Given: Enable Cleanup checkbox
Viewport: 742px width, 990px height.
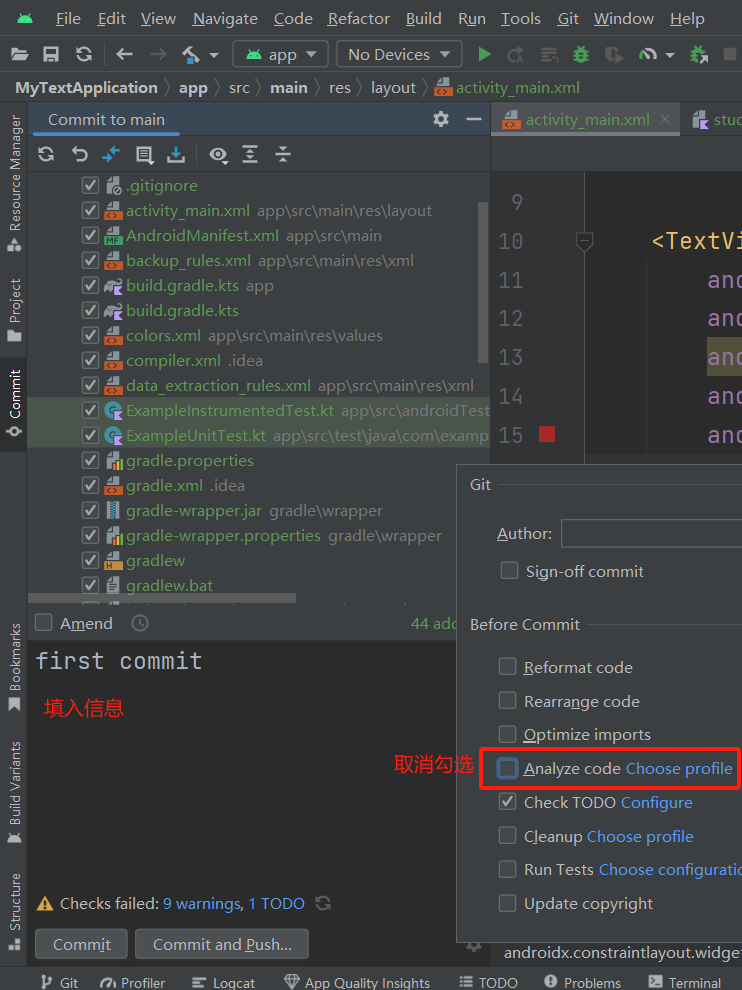Looking at the screenshot, I should (x=507, y=836).
